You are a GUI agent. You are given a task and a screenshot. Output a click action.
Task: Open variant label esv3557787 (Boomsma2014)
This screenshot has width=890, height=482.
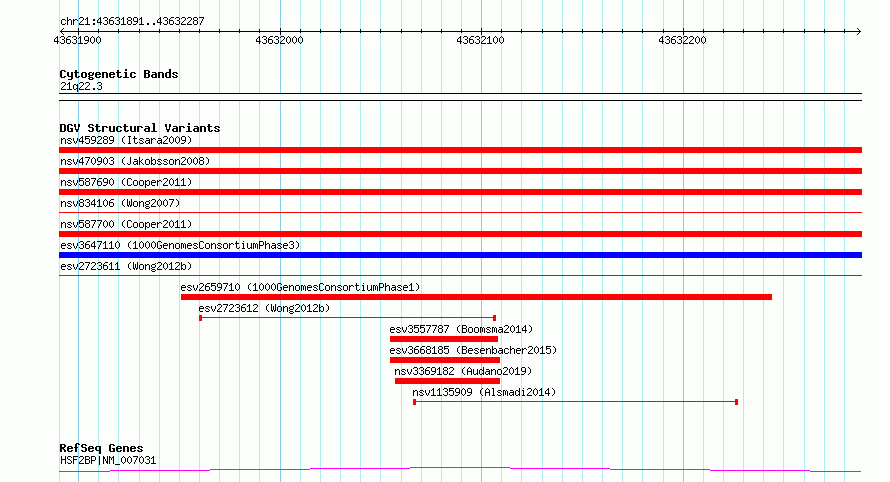tap(461, 329)
